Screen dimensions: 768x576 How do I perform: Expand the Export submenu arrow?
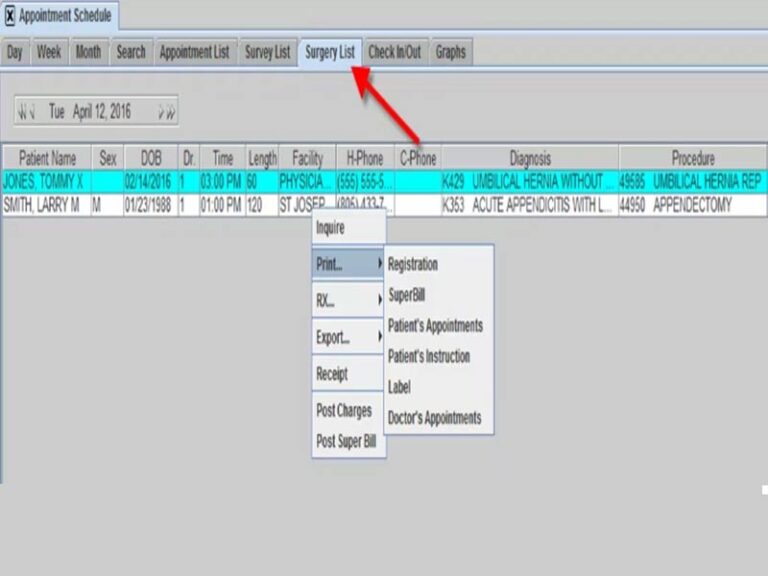[x=380, y=336]
